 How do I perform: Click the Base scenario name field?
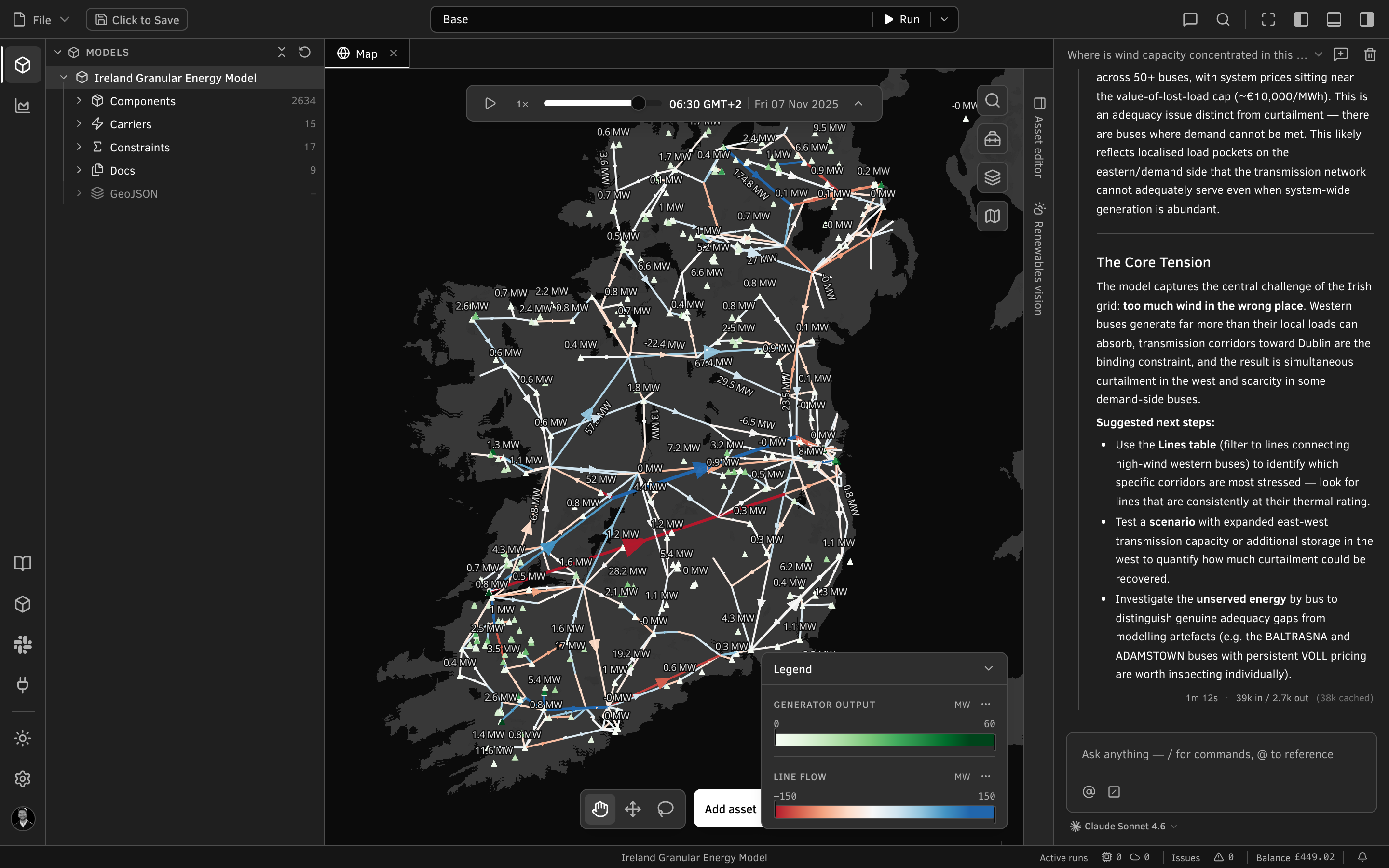coord(651,19)
